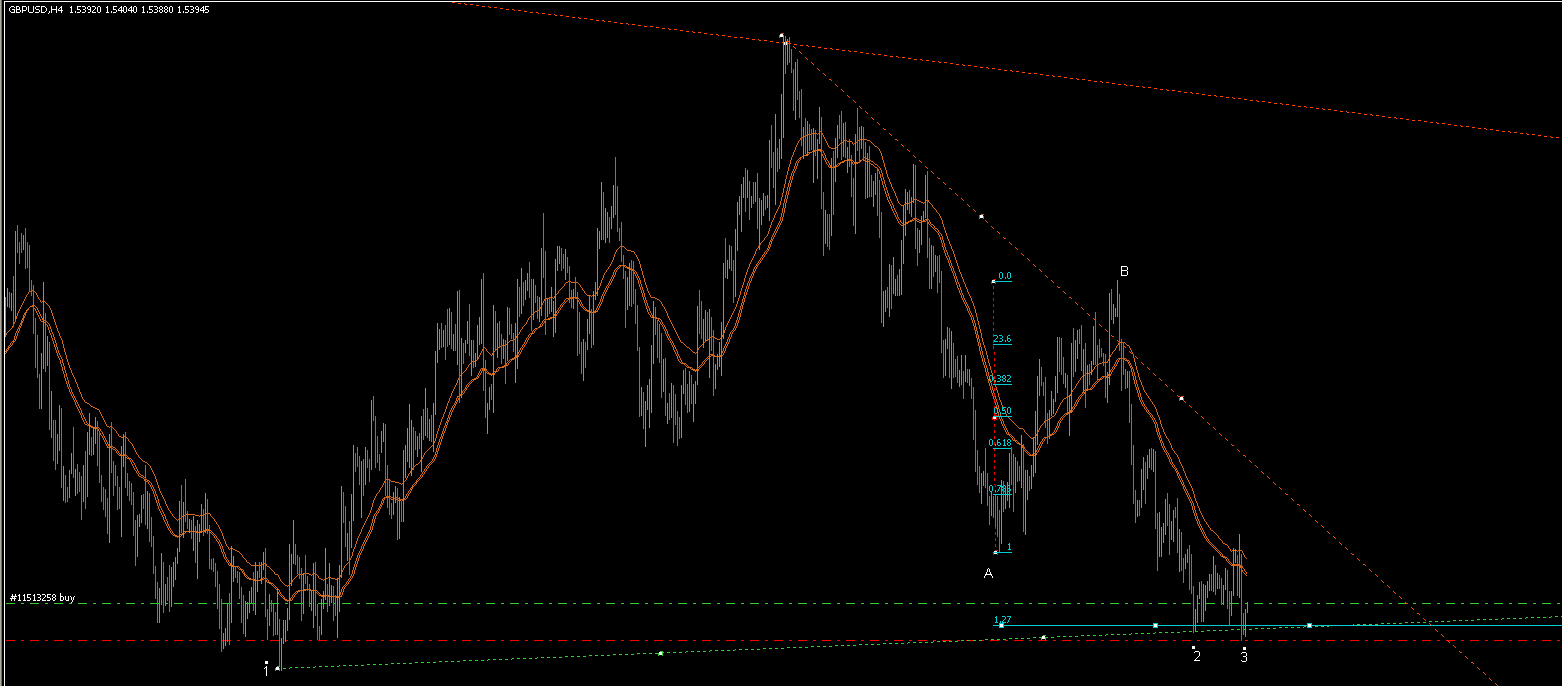The width and height of the screenshot is (1562, 686).
Task: Click the 'B' wave label
Action: [x=1124, y=271]
